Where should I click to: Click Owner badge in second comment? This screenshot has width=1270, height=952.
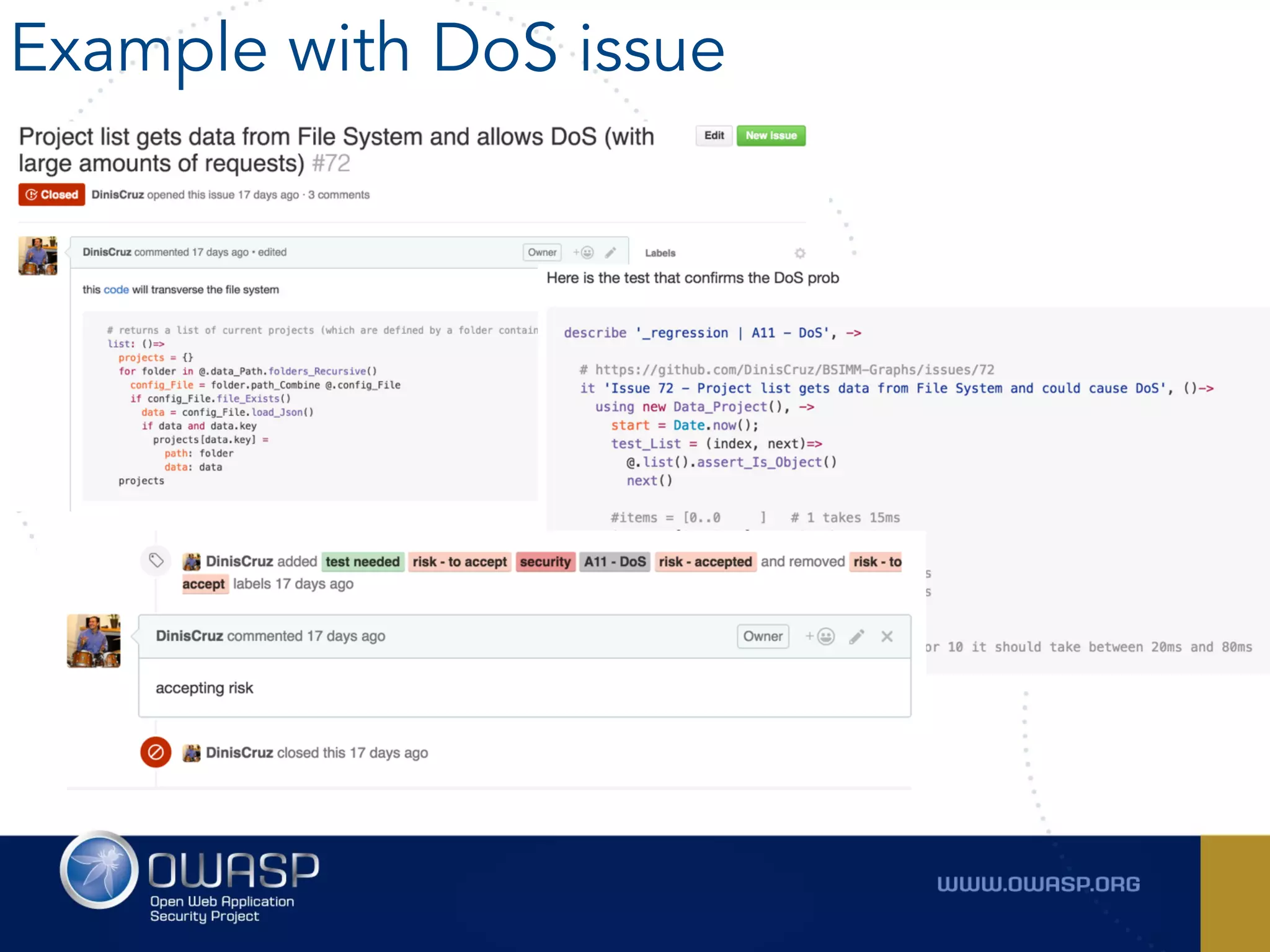pos(763,637)
